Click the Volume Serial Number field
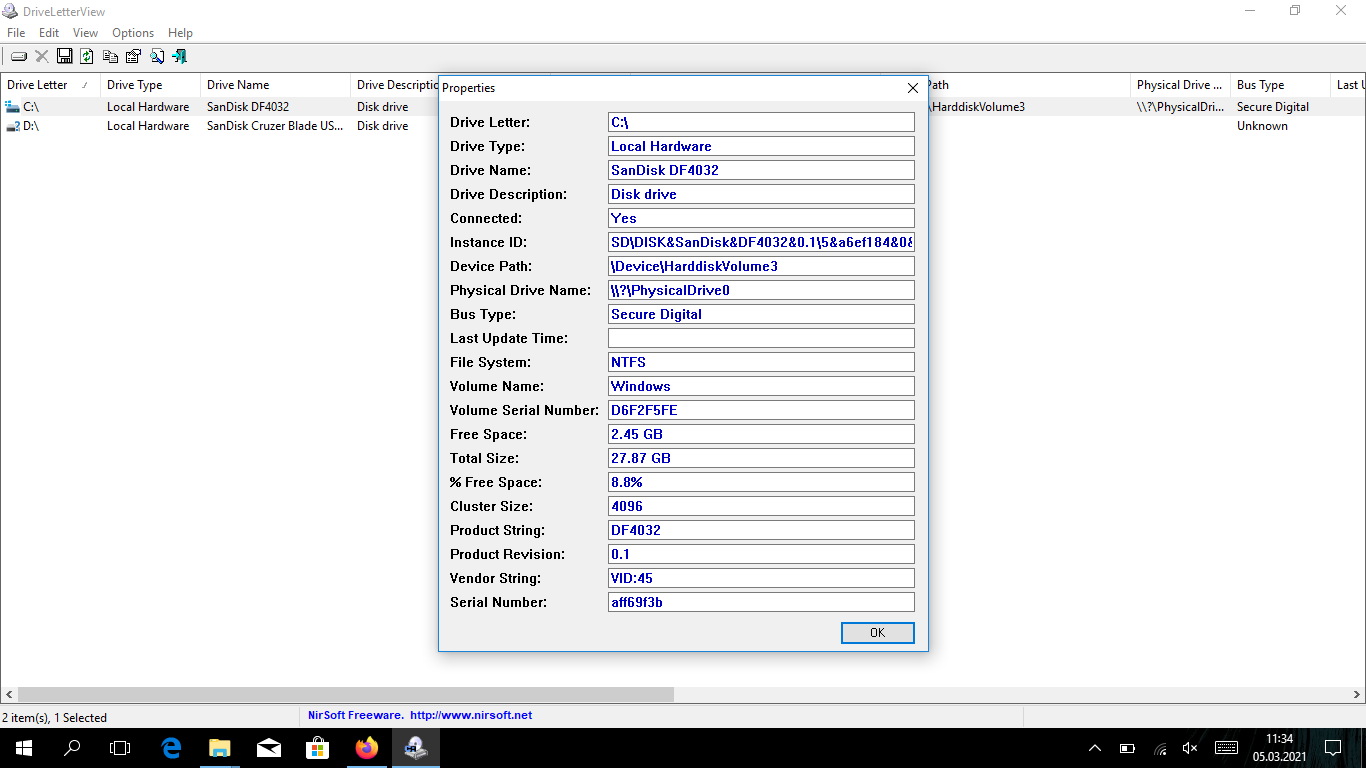 pos(761,410)
